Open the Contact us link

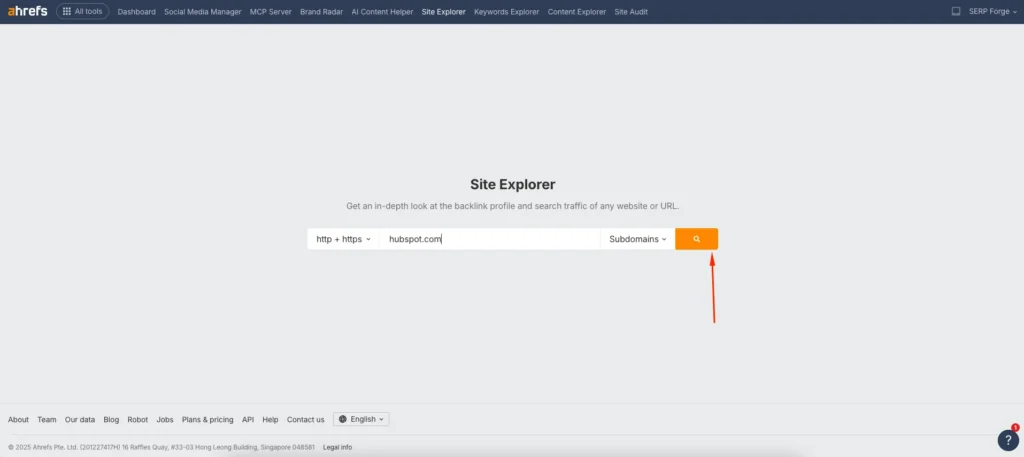click(x=306, y=420)
